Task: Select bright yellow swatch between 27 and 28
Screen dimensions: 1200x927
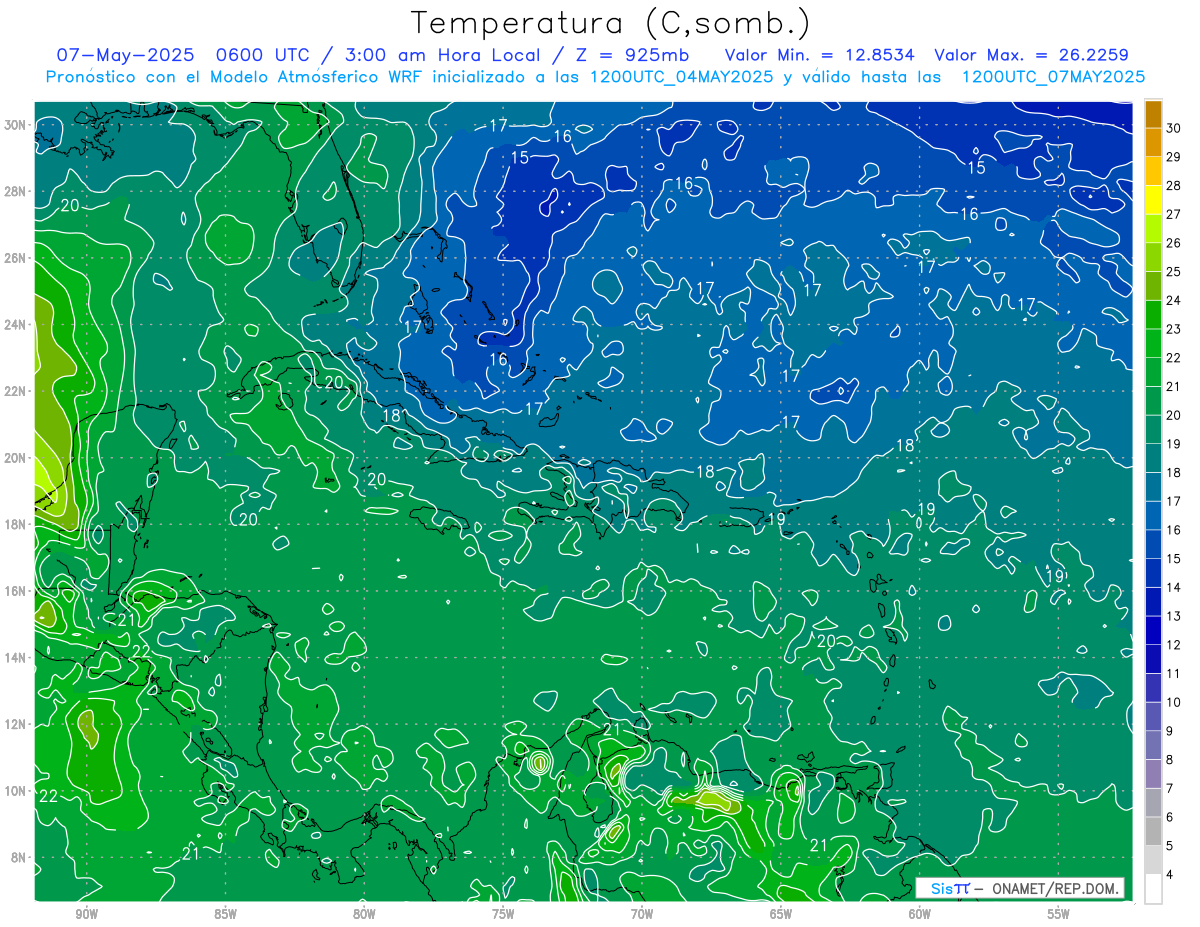Action: [1153, 200]
